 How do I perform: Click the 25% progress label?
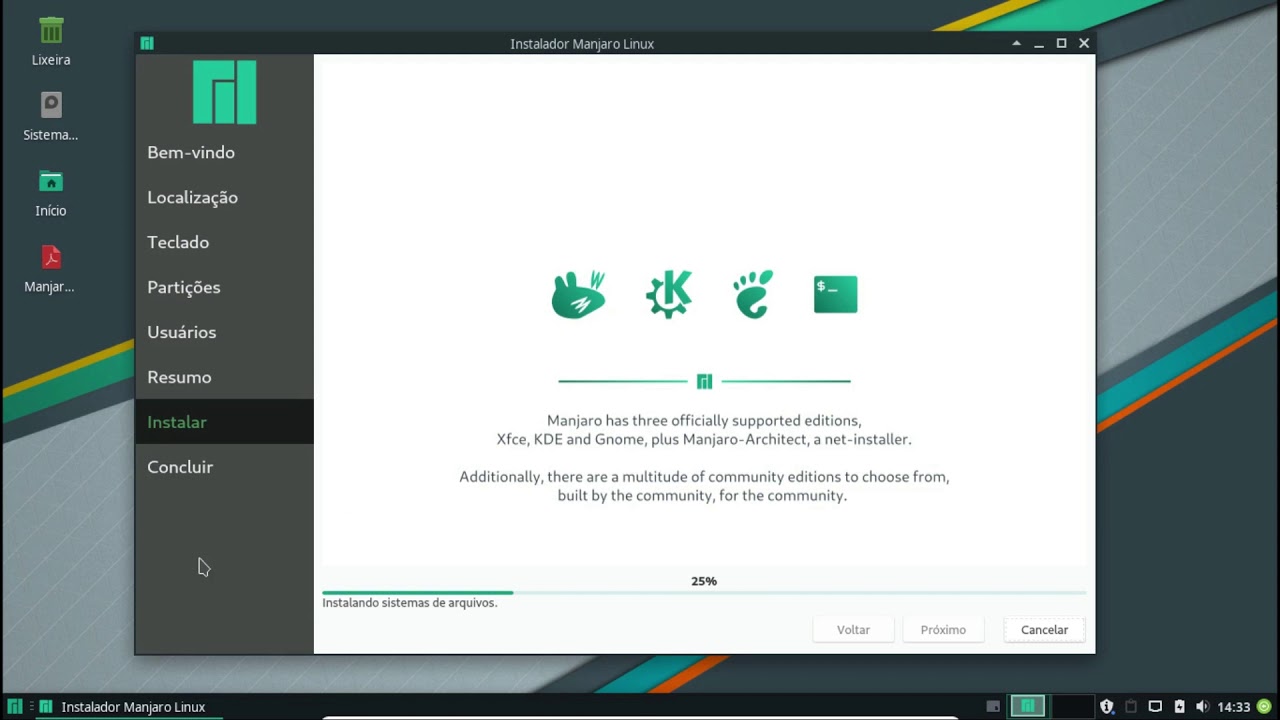[704, 581]
